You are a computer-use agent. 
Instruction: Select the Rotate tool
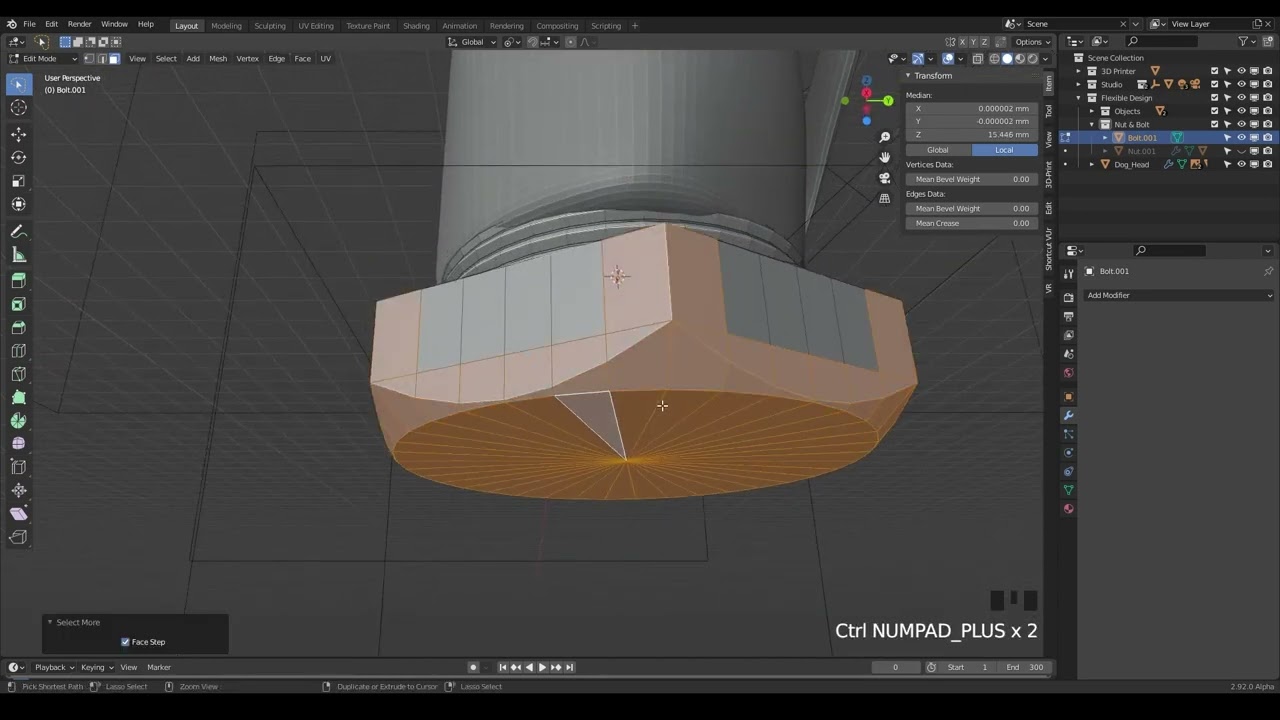[19, 157]
